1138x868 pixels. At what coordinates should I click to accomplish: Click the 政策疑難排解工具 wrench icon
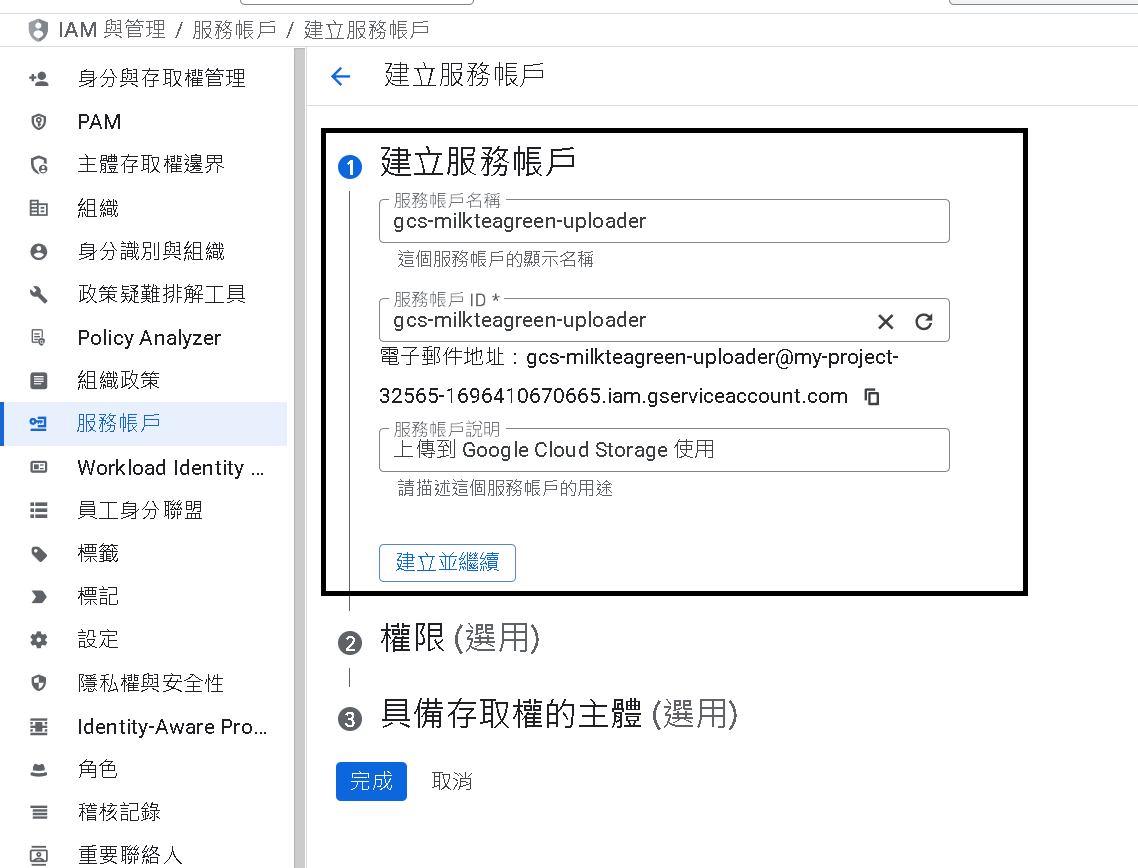point(38,294)
